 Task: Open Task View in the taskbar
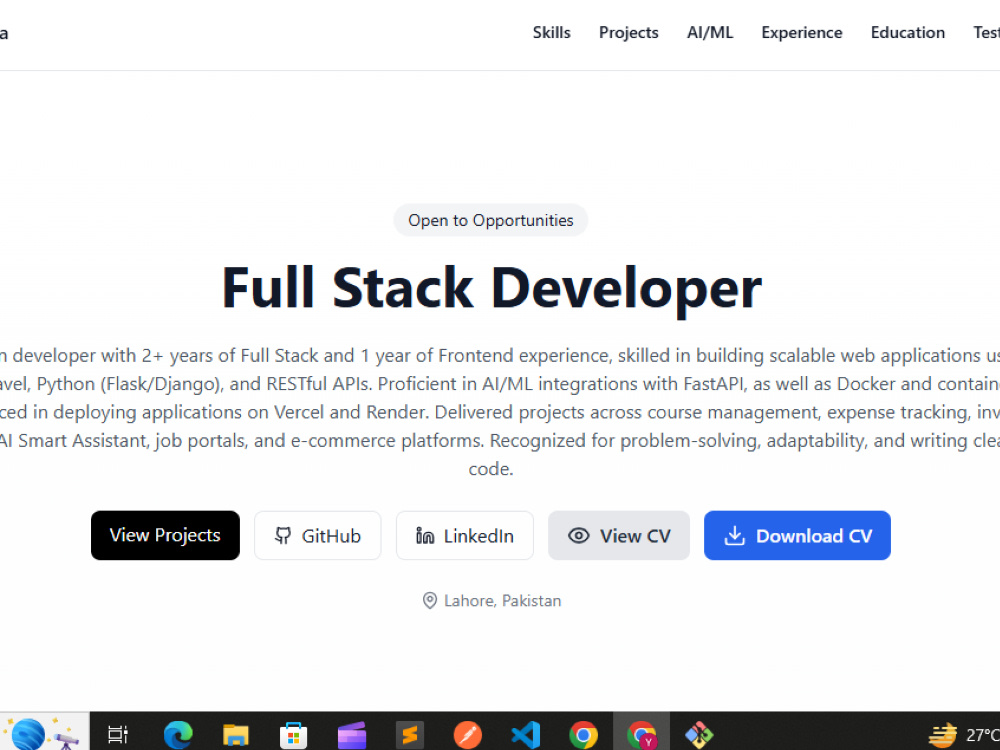(x=118, y=735)
